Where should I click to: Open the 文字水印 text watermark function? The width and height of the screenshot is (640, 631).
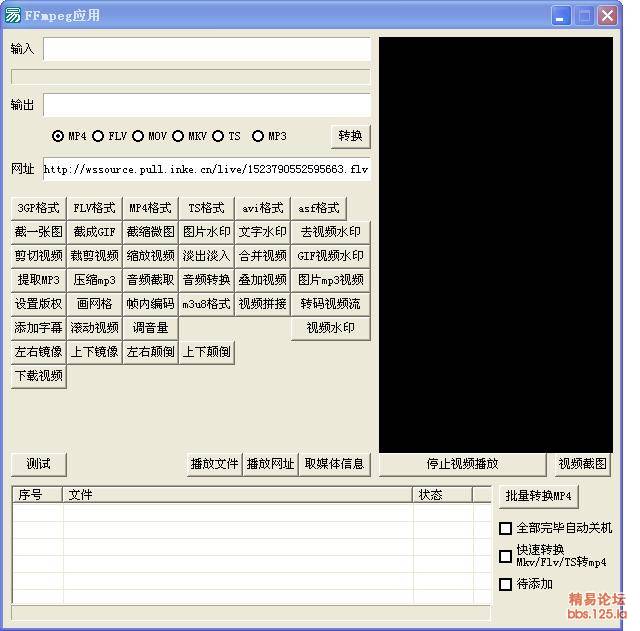(x=263, y=232)
